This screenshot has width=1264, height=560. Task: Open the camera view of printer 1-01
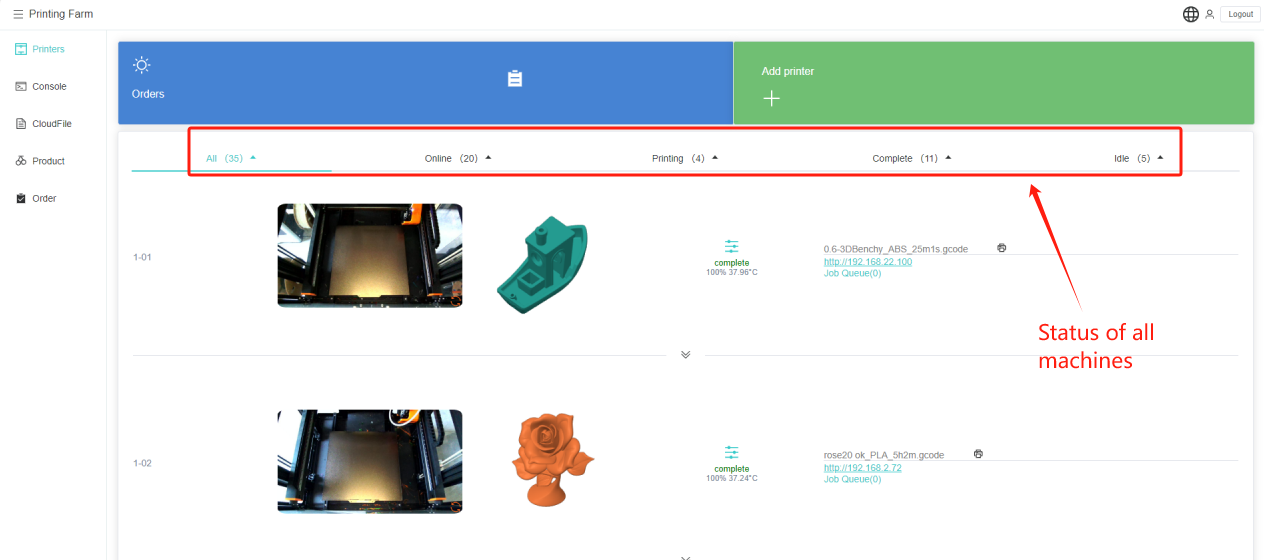(370, 255)
